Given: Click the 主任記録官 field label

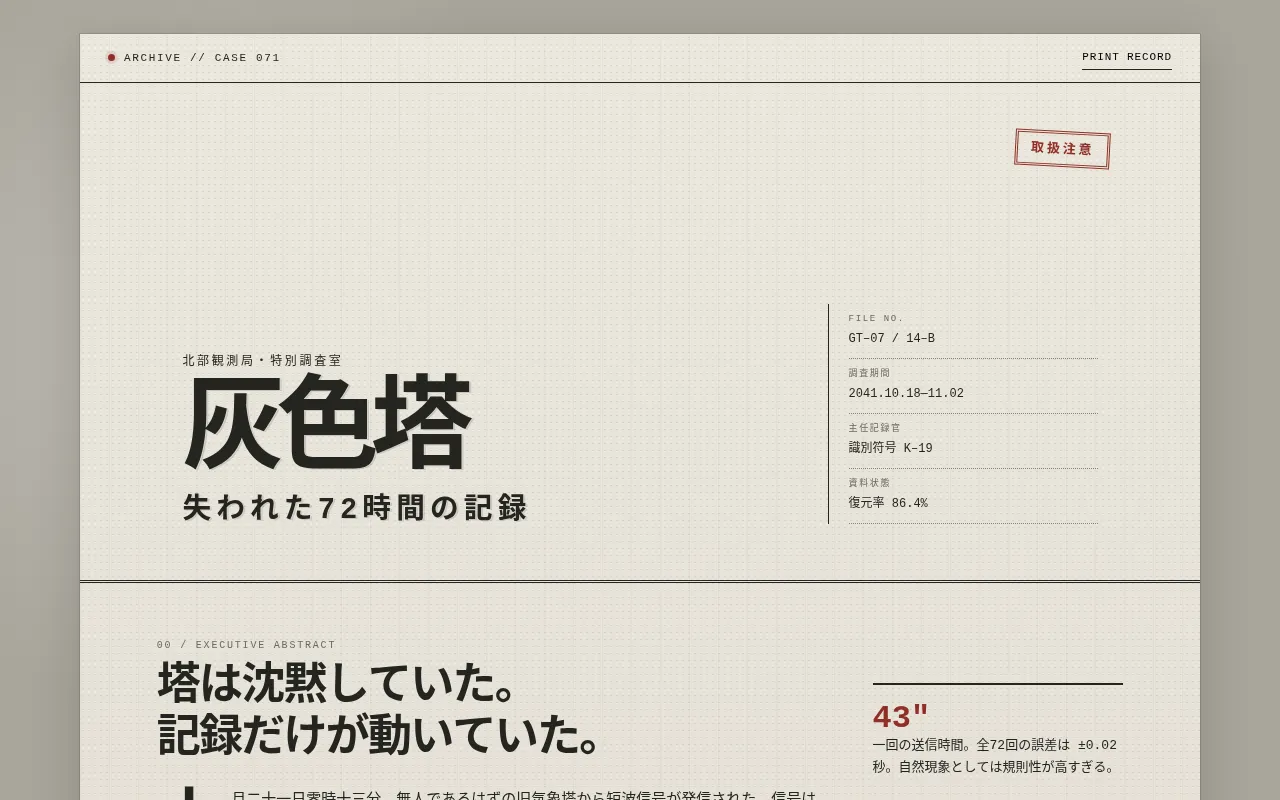Looking at the screenshot, I should (x=874, y=428).
